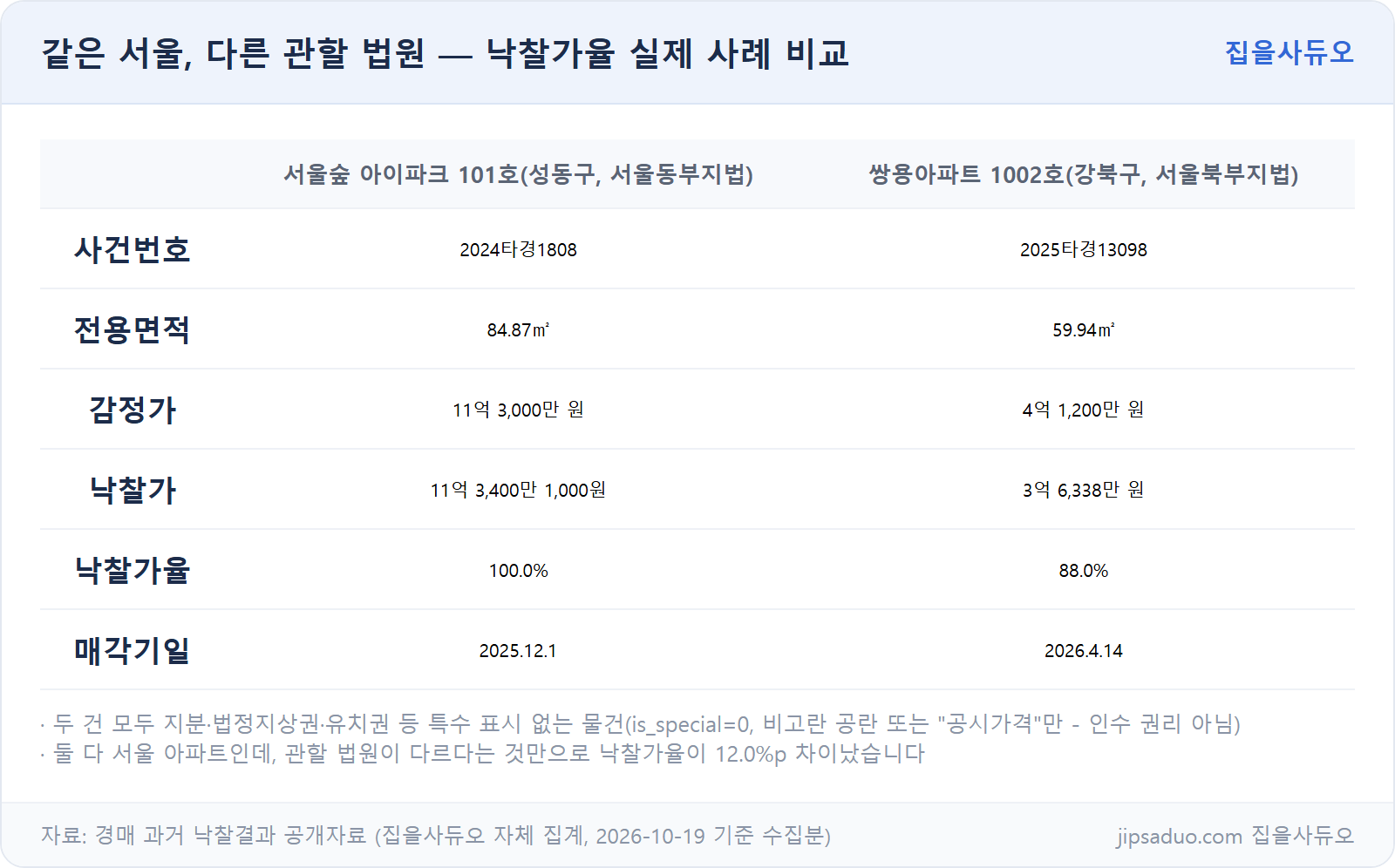Click the 감정가 row label

click(133, 410)
